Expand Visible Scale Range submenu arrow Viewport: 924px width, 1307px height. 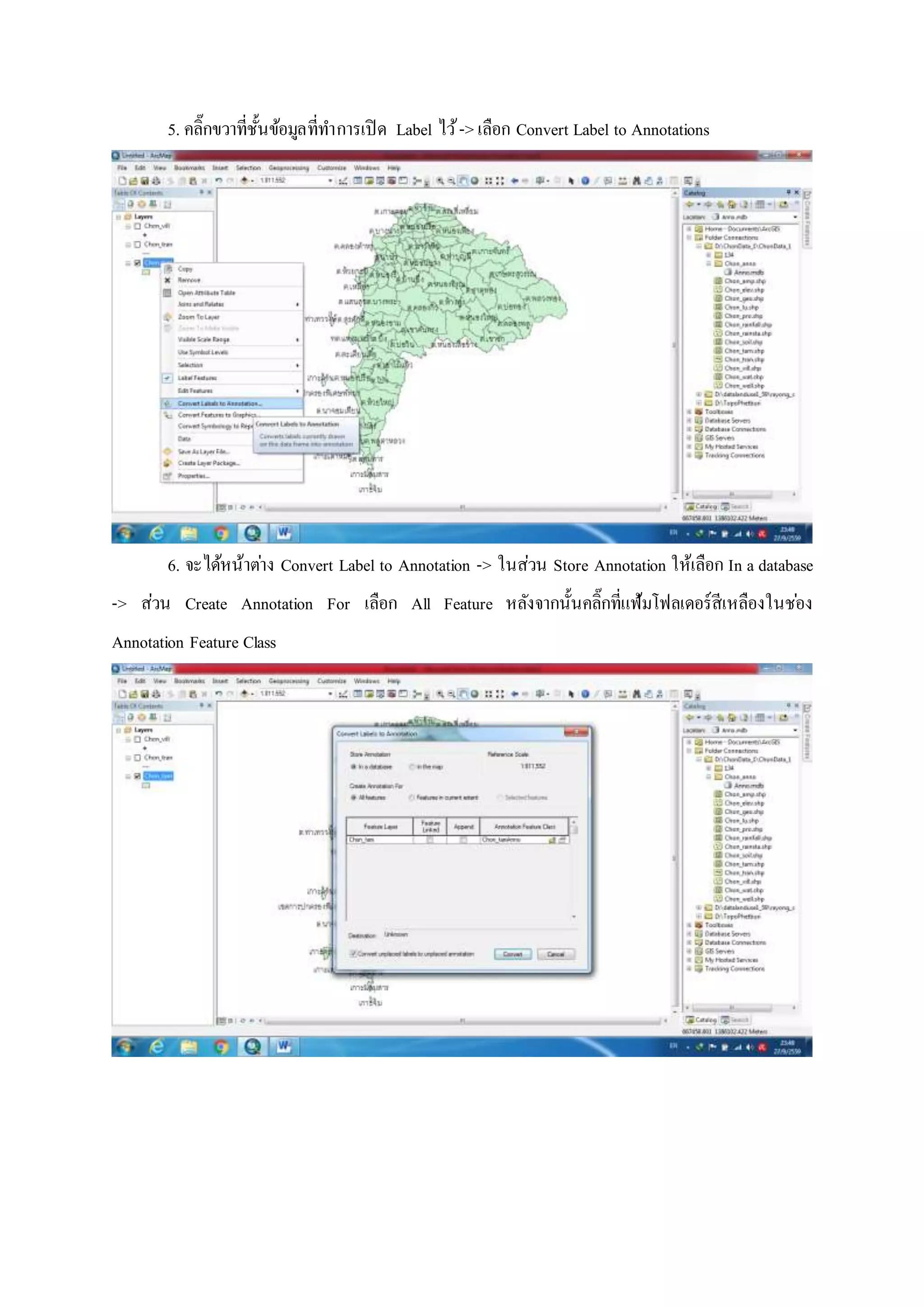[x=298, y=340]
